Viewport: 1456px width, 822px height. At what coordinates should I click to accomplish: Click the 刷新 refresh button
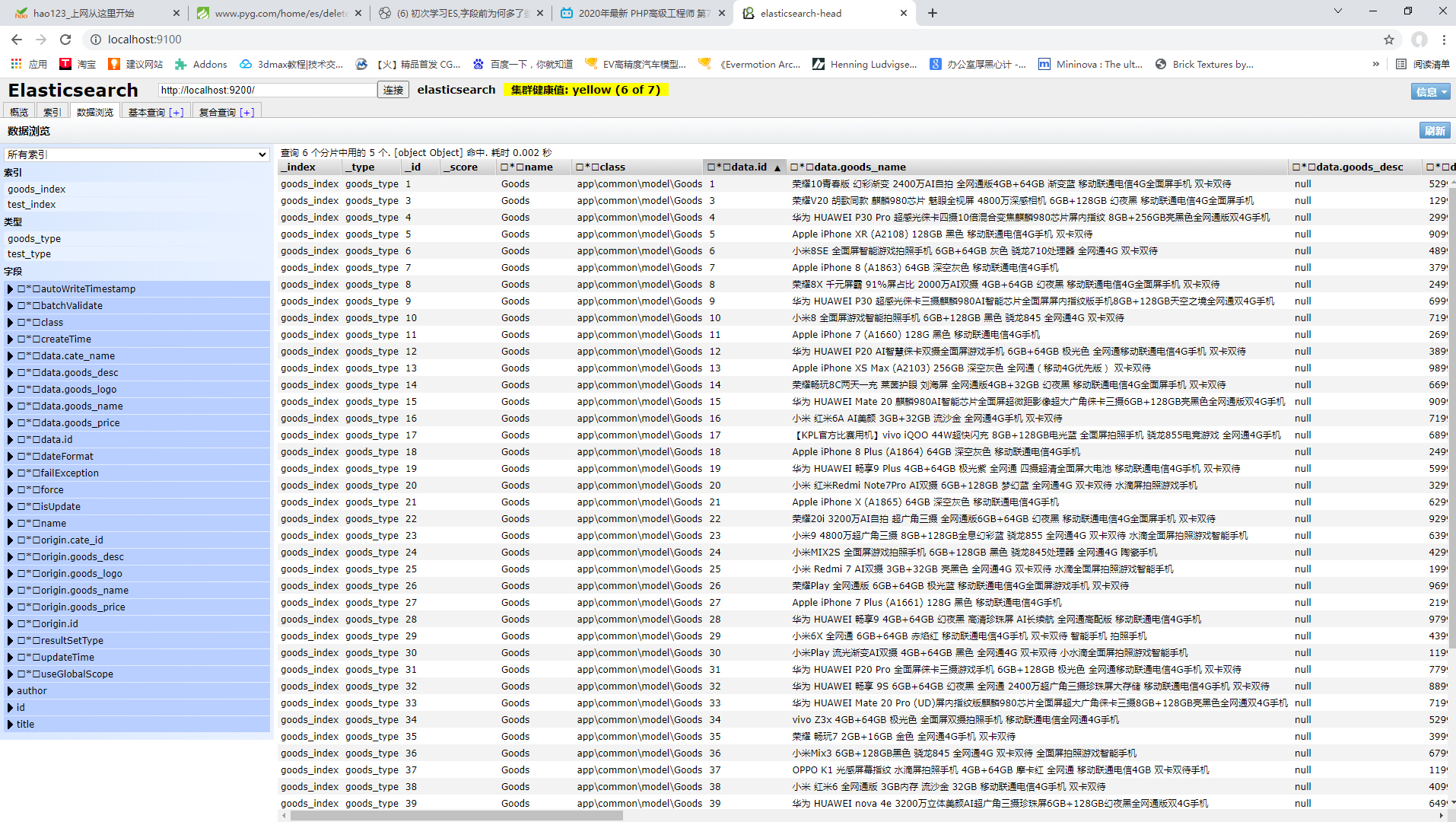pos(1435,130)
